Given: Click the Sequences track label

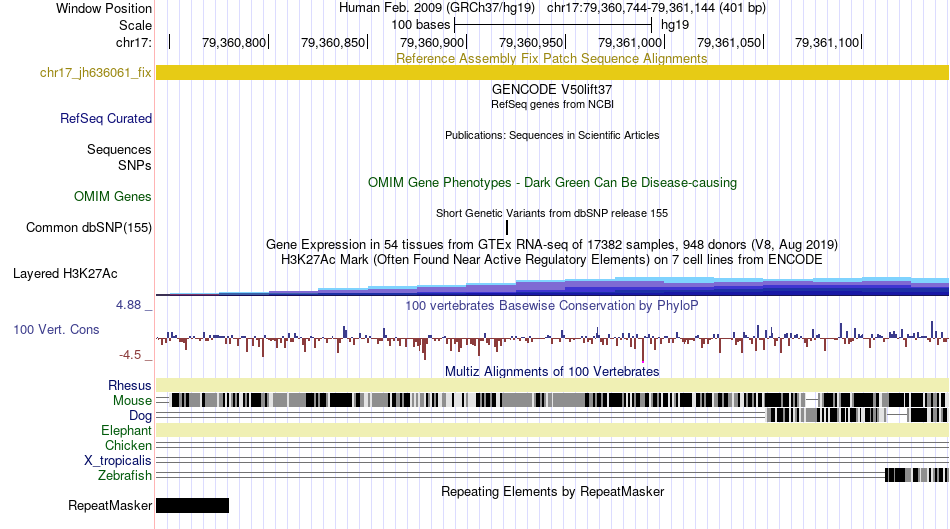Looking at the screenshot, I should [x=119, y=150].
